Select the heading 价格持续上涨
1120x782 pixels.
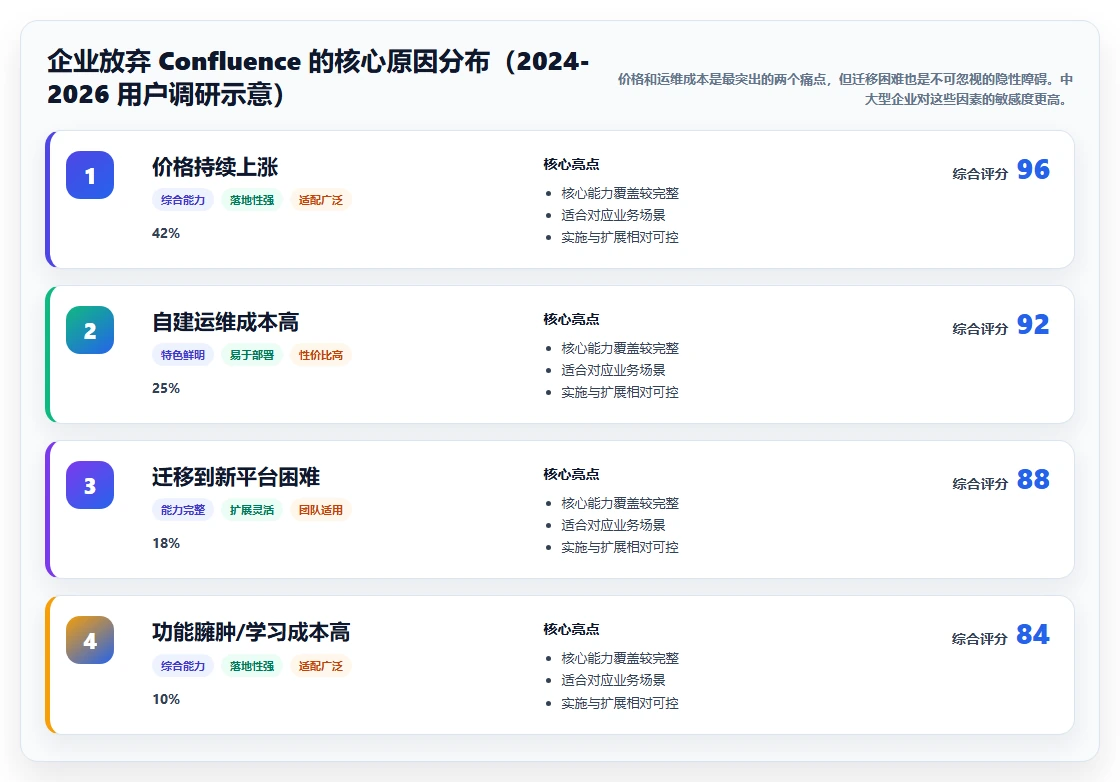pos(215,167)
